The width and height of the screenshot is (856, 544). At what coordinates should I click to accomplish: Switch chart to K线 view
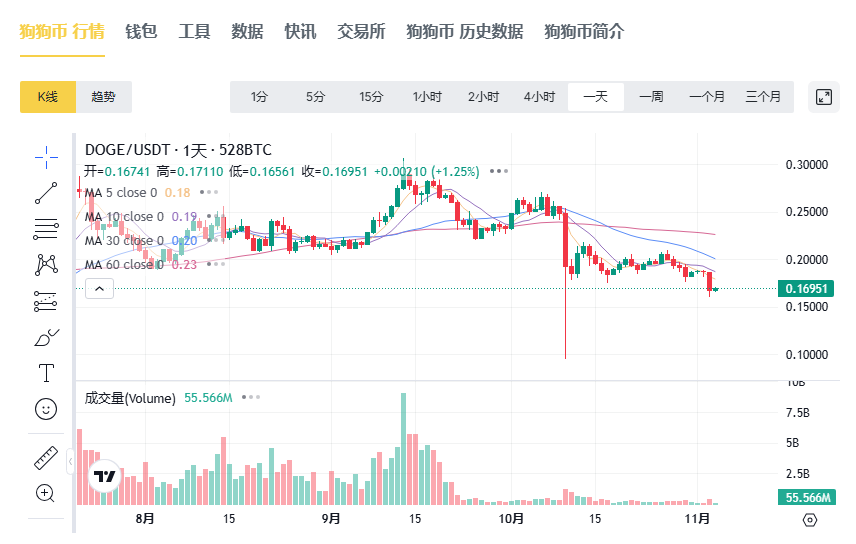(x=48, y=97)
